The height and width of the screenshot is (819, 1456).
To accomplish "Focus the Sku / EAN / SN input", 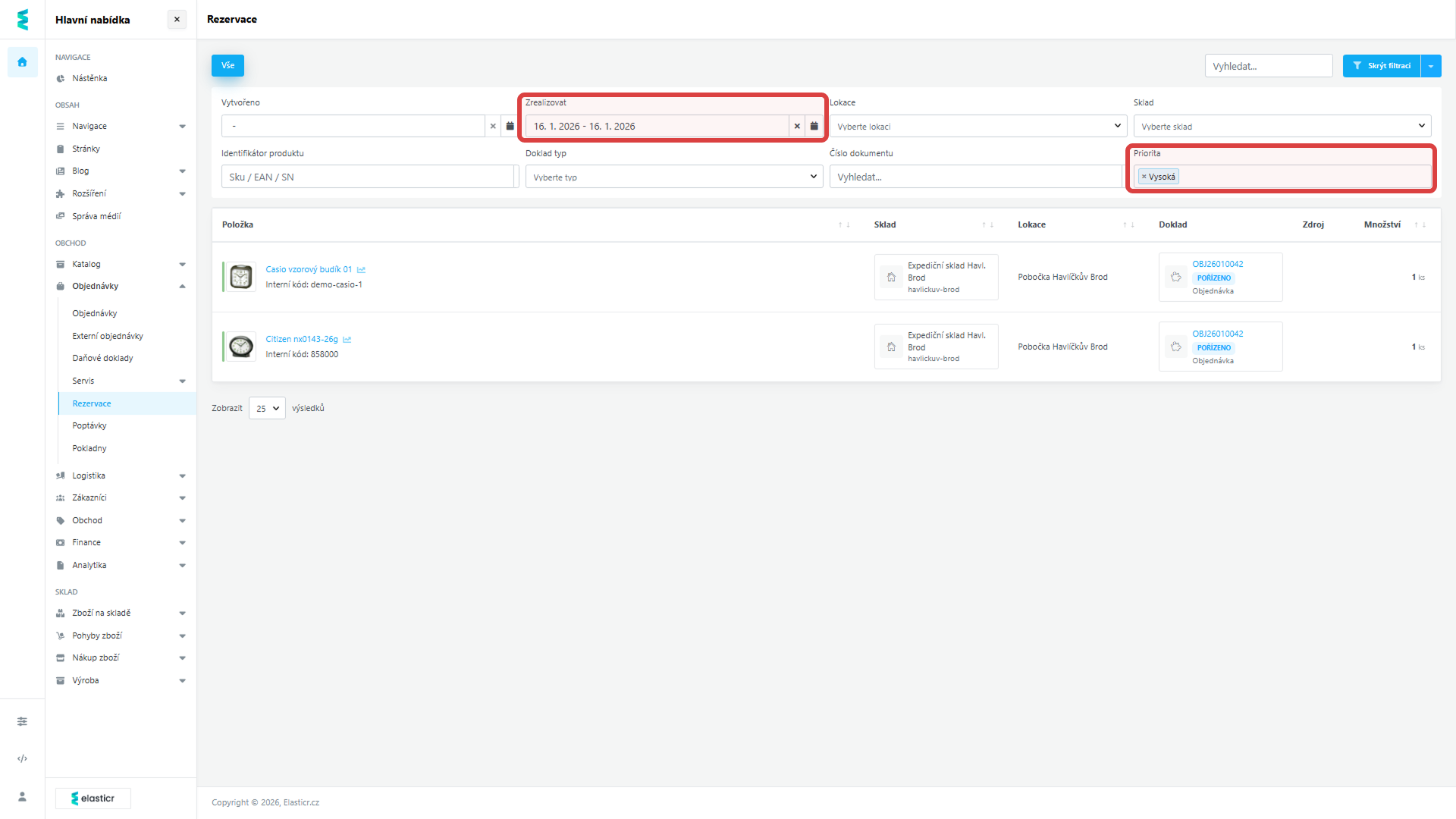I will click(x=368, y=177).
